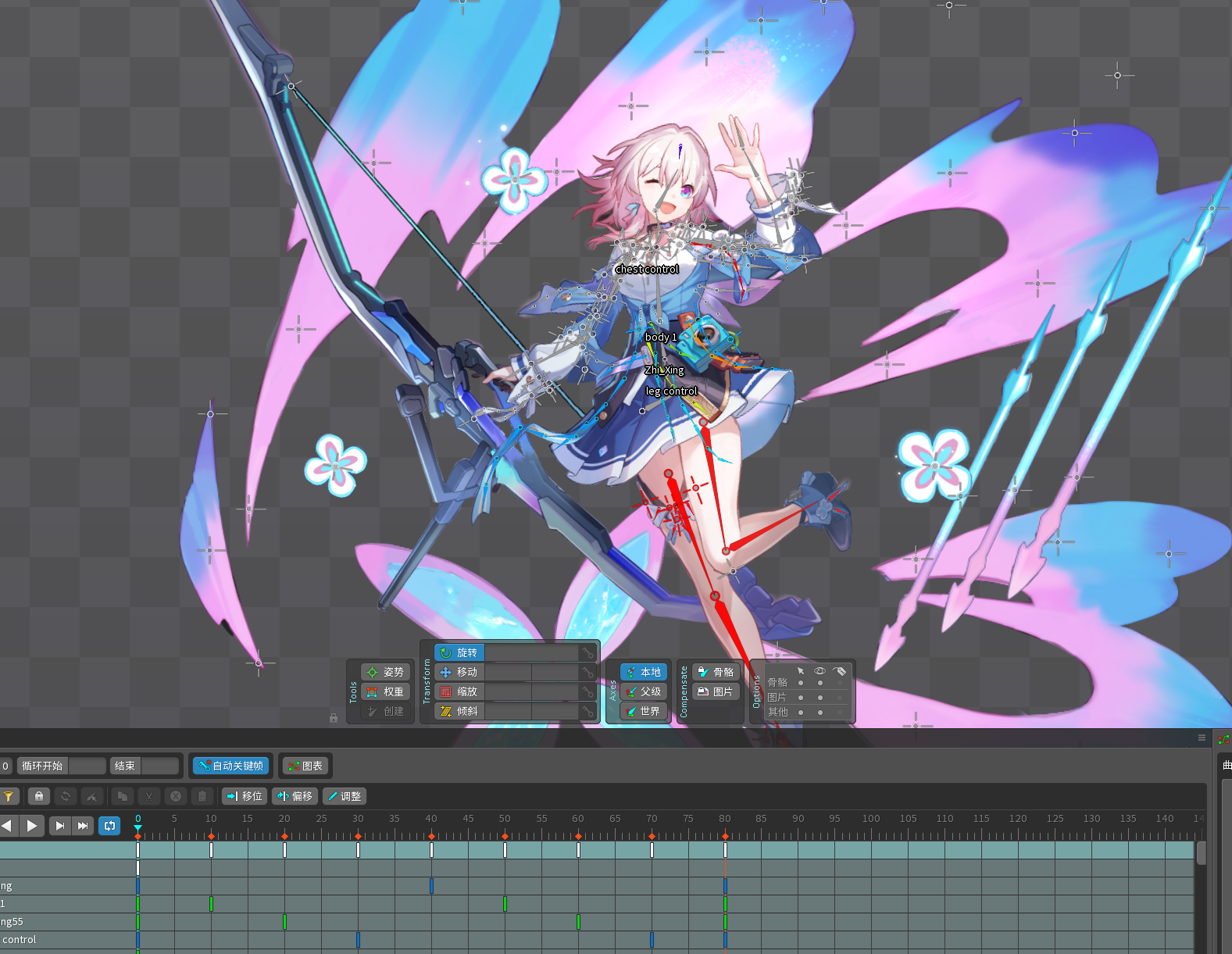Click the second 缩放 value field
Screen dimensions: 1232x954
tap(555, 691)
